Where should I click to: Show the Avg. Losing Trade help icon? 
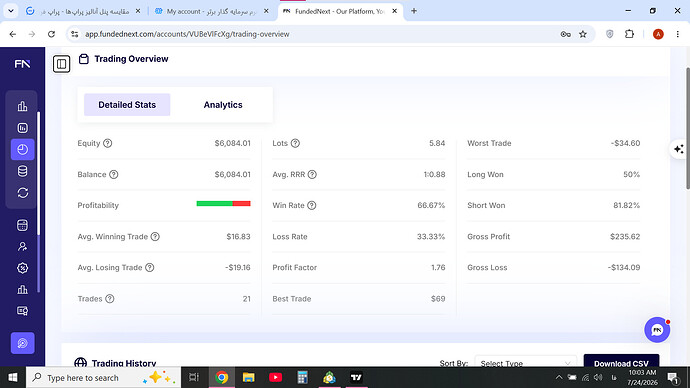pyautogui.click(x=150, y=267)
